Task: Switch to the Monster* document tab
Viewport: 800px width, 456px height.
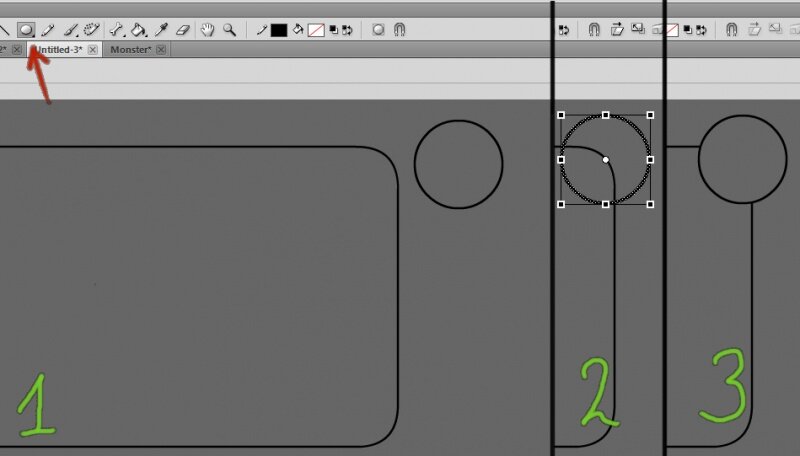Action: (x=130, y=49)
